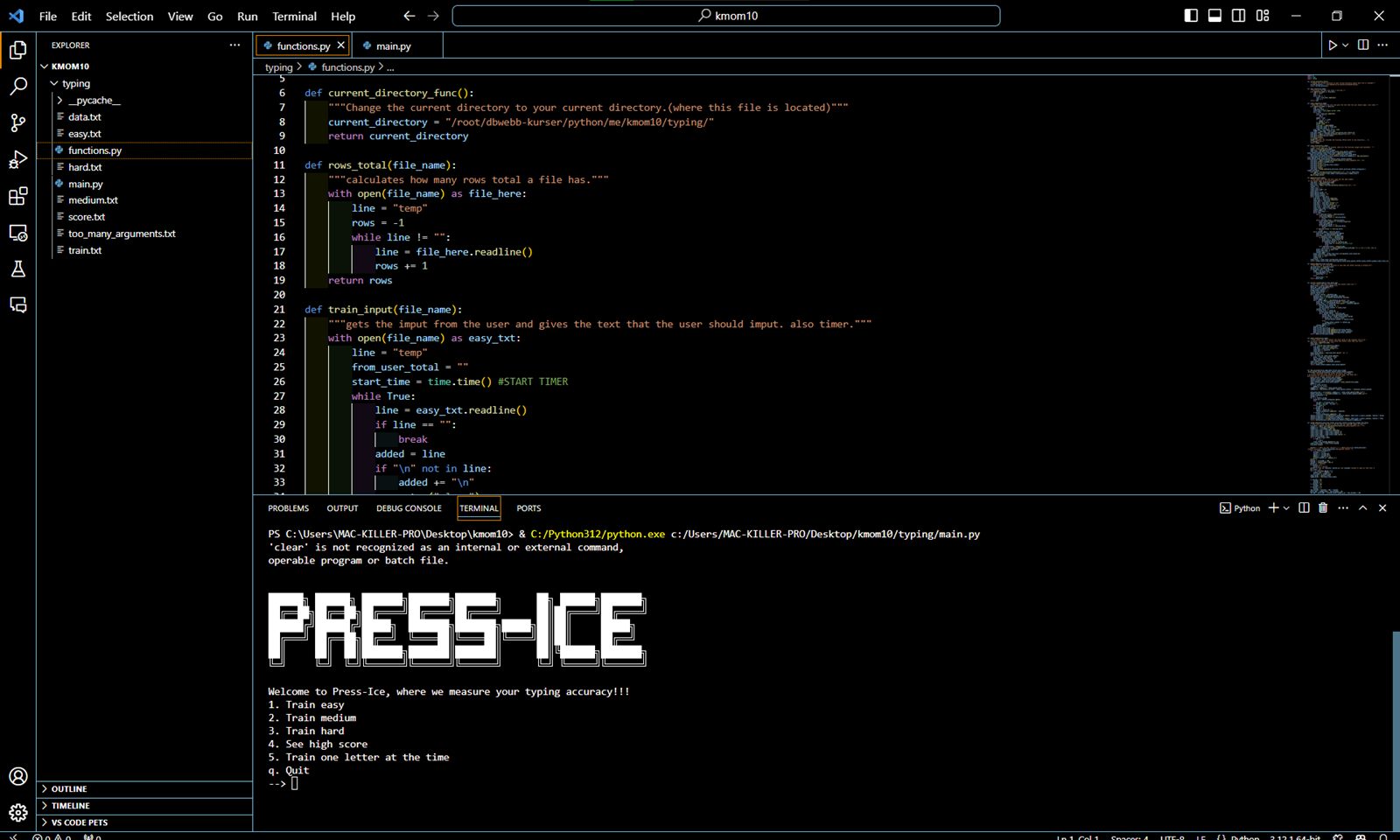Go forward using the right arrow
This screenshot has width=1400, height=840.
pyautogui.click(x=434, y=16)
